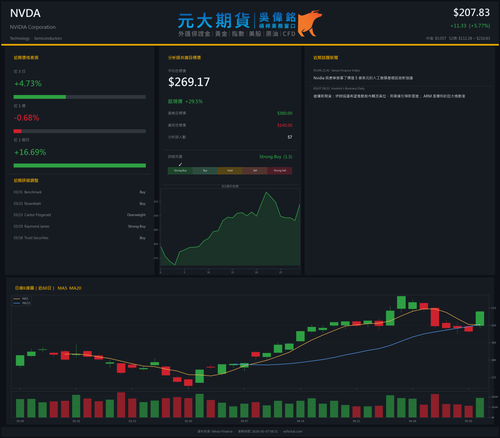Click the checkmark above the rating bar
Viewport: 500px width, 438px height.
(x=180, y=164)
